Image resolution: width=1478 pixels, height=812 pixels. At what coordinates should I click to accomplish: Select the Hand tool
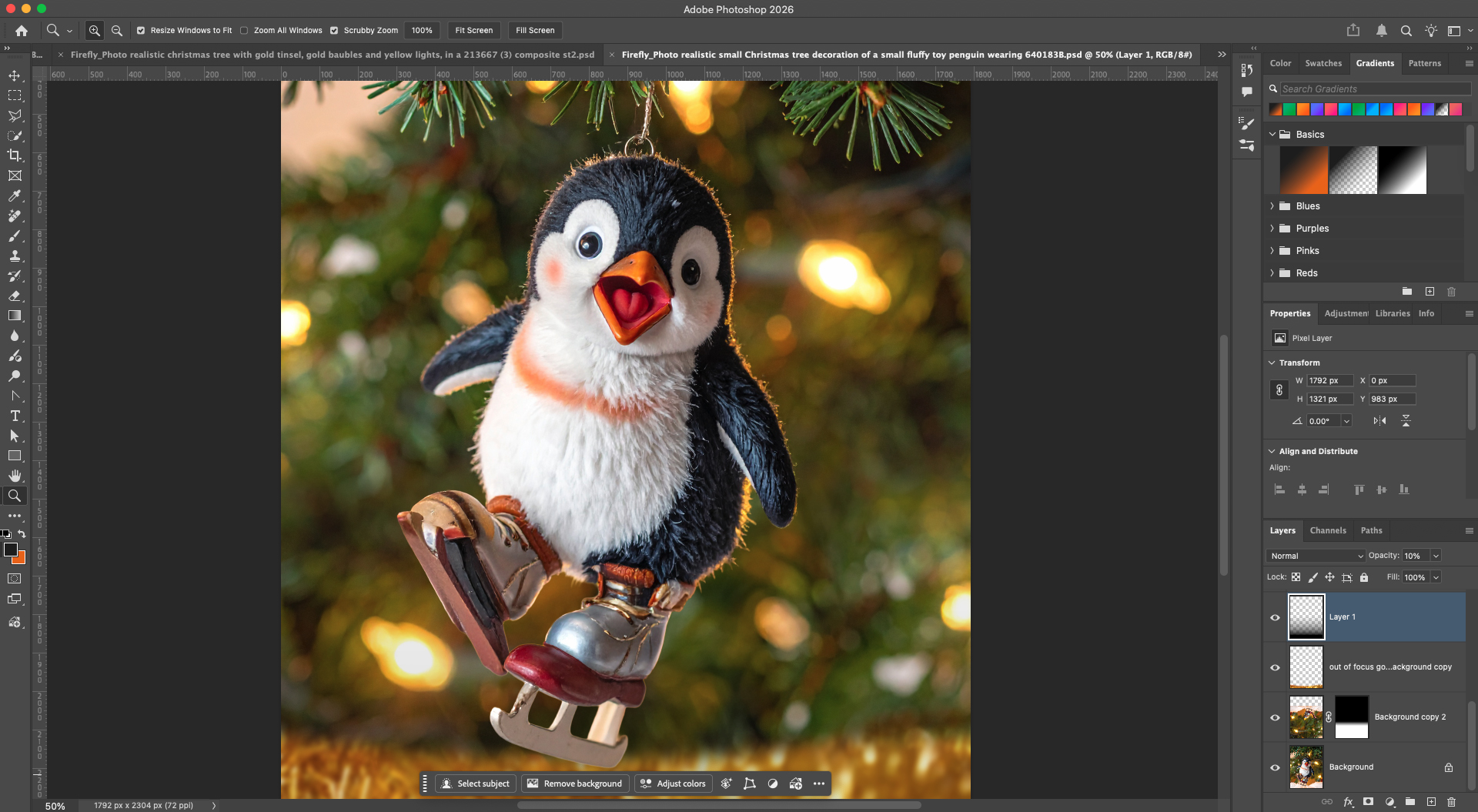click(x=15, y=476)
